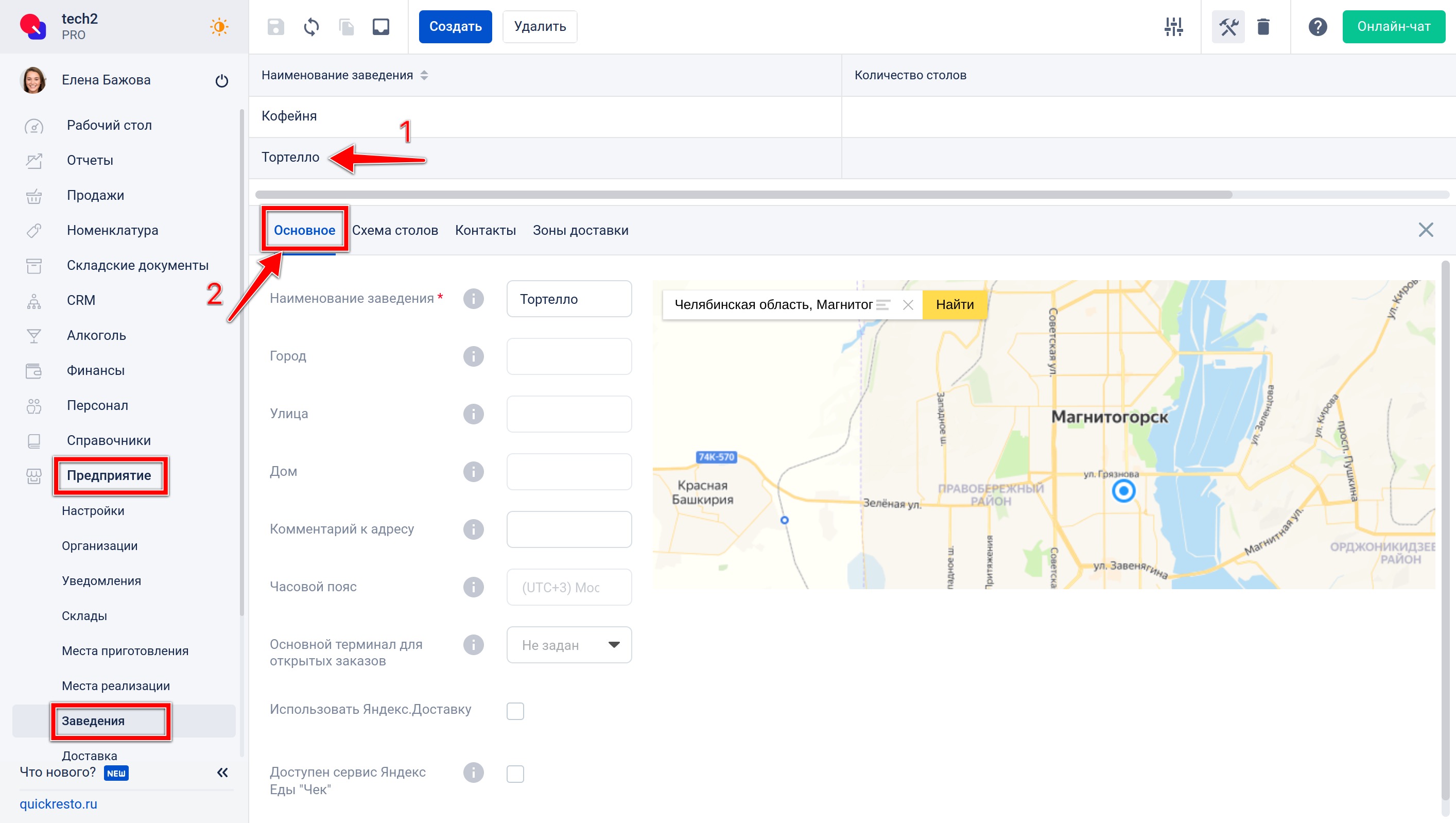This screenshot has width=1456, height=823.
Task: Click the trash bin icon in toolbar
Action: pos(1263,27)
